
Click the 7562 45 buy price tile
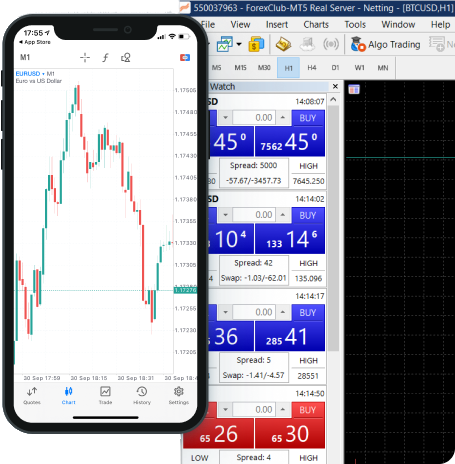290,142
